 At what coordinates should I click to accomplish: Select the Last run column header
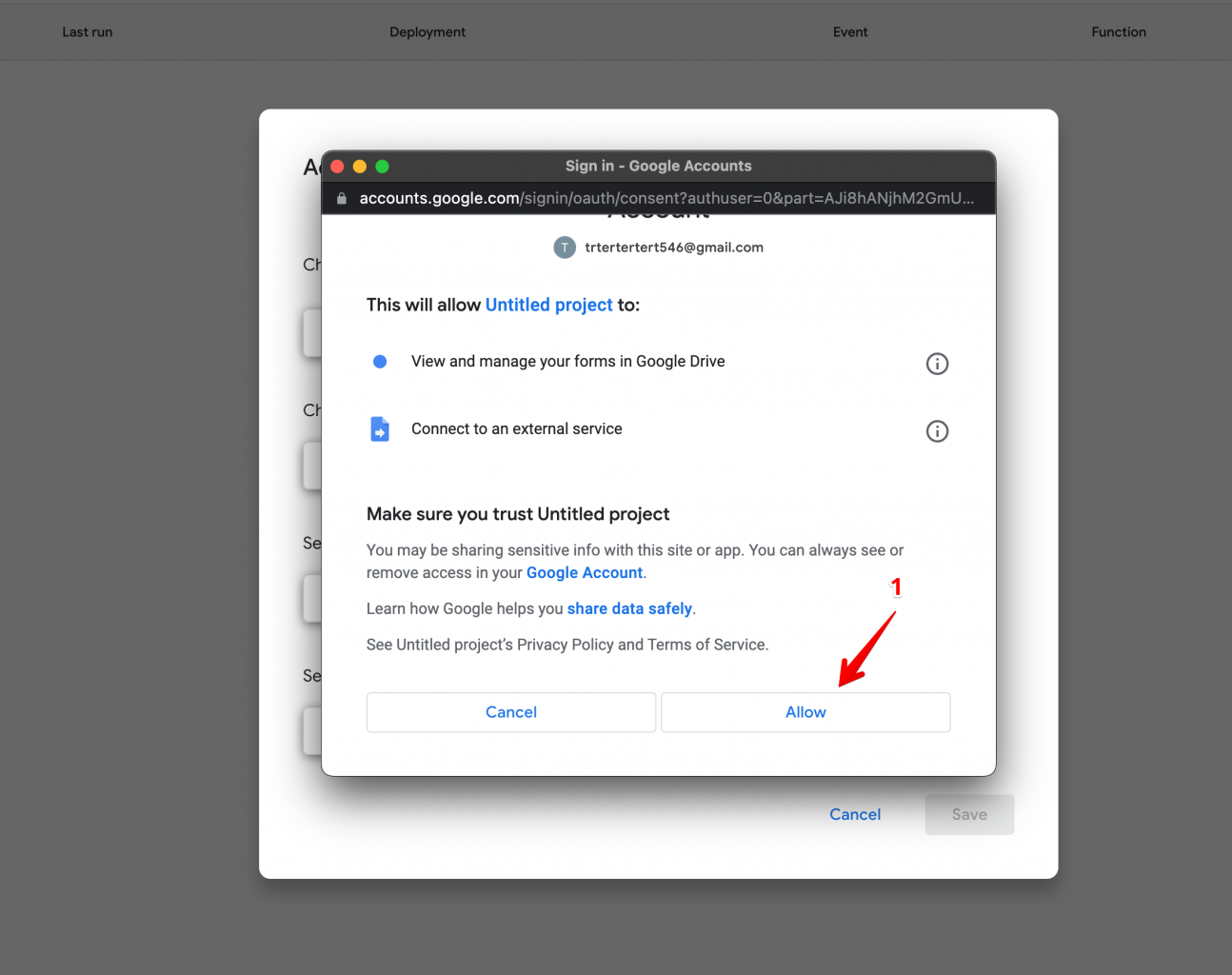point(88,32)
